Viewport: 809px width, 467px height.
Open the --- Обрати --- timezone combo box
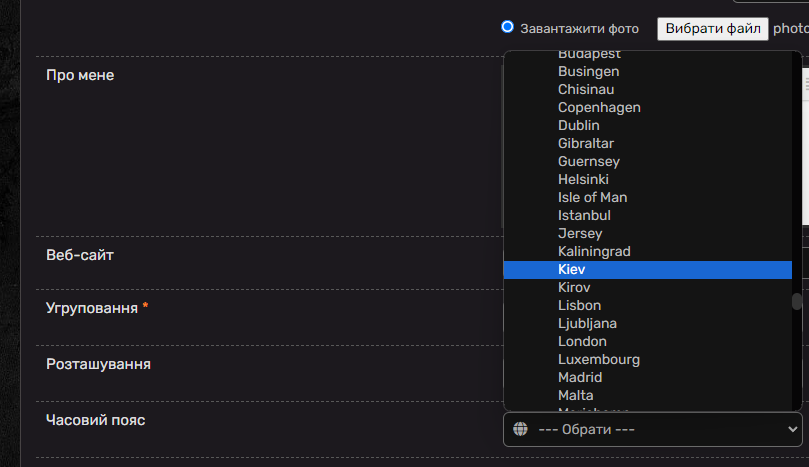[653, 429]
